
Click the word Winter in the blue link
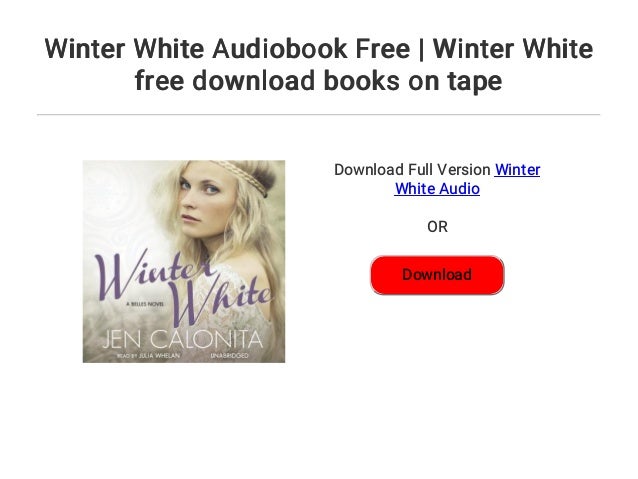[x=518, y=170]
